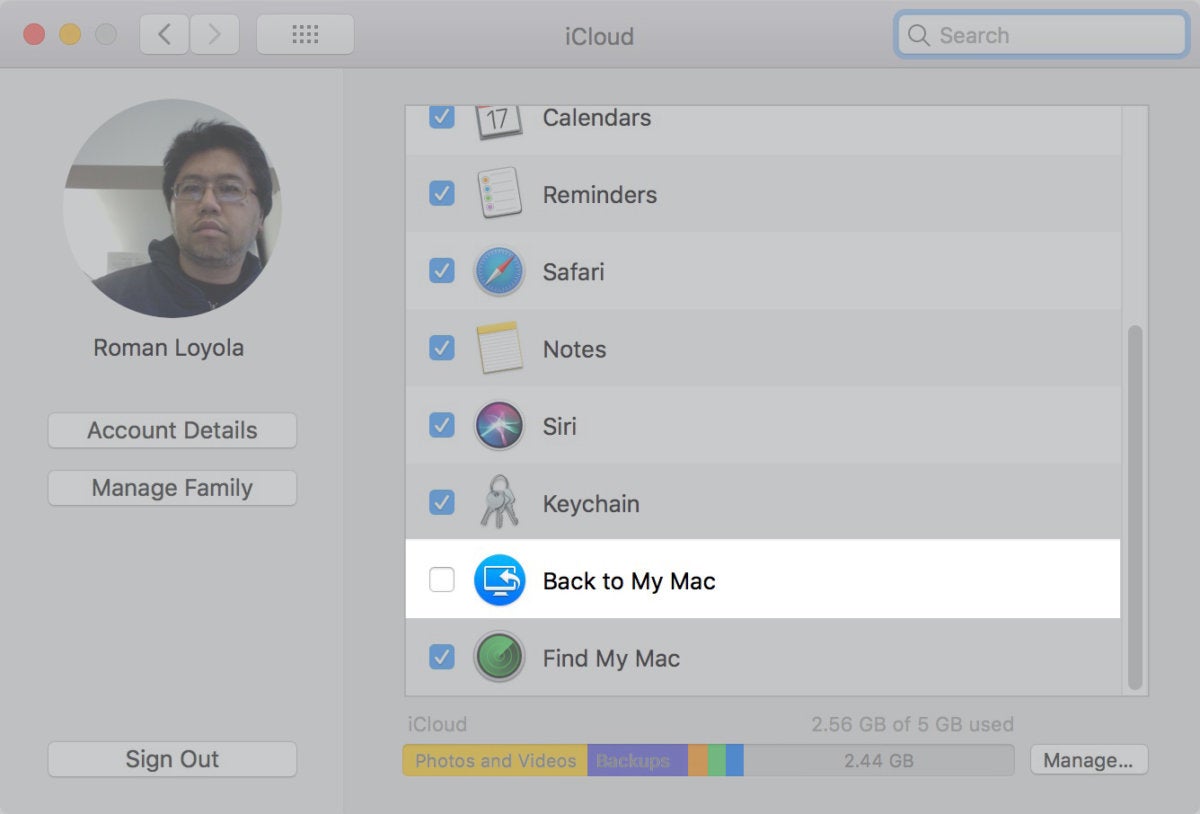Select the Find My Mac radar icon
1200x814 pixels.
tap(499, 658)
